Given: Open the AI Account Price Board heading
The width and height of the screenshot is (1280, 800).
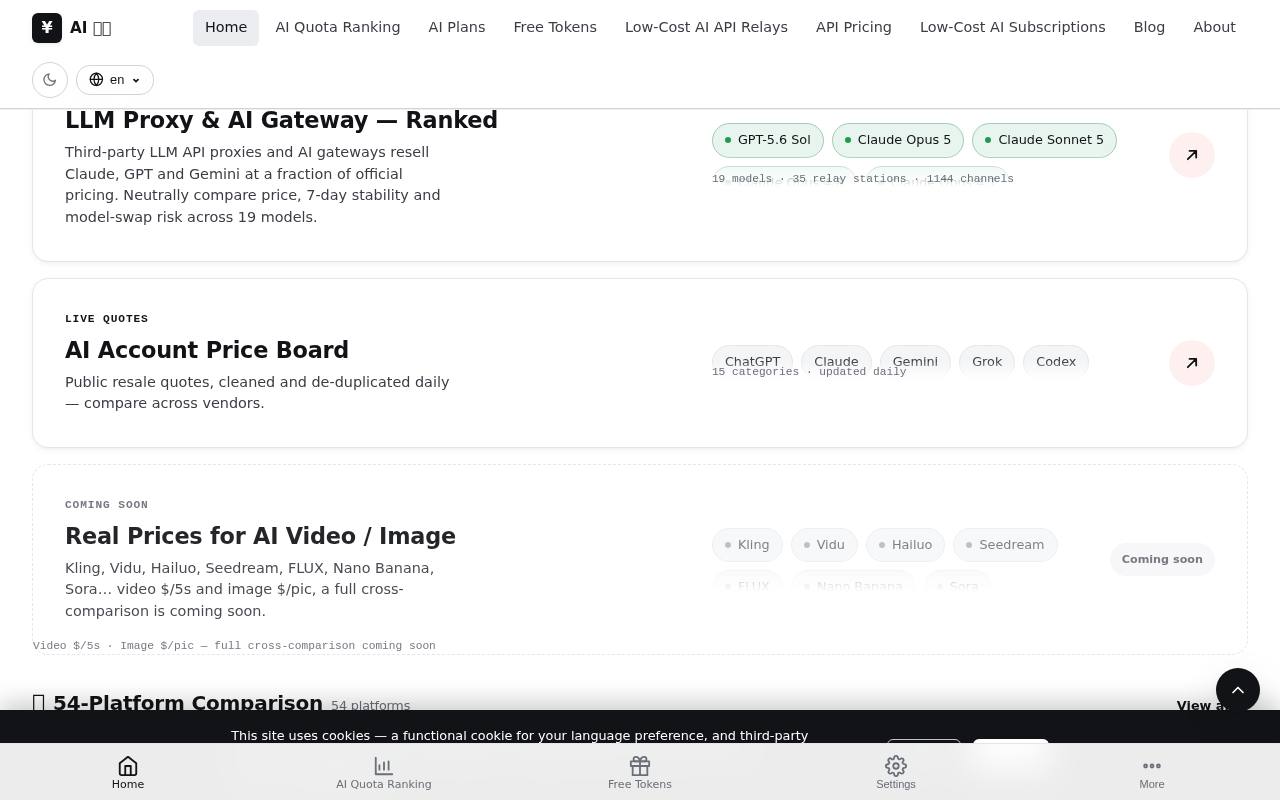Looking at the screenshot, I should (x=207, y=350).
